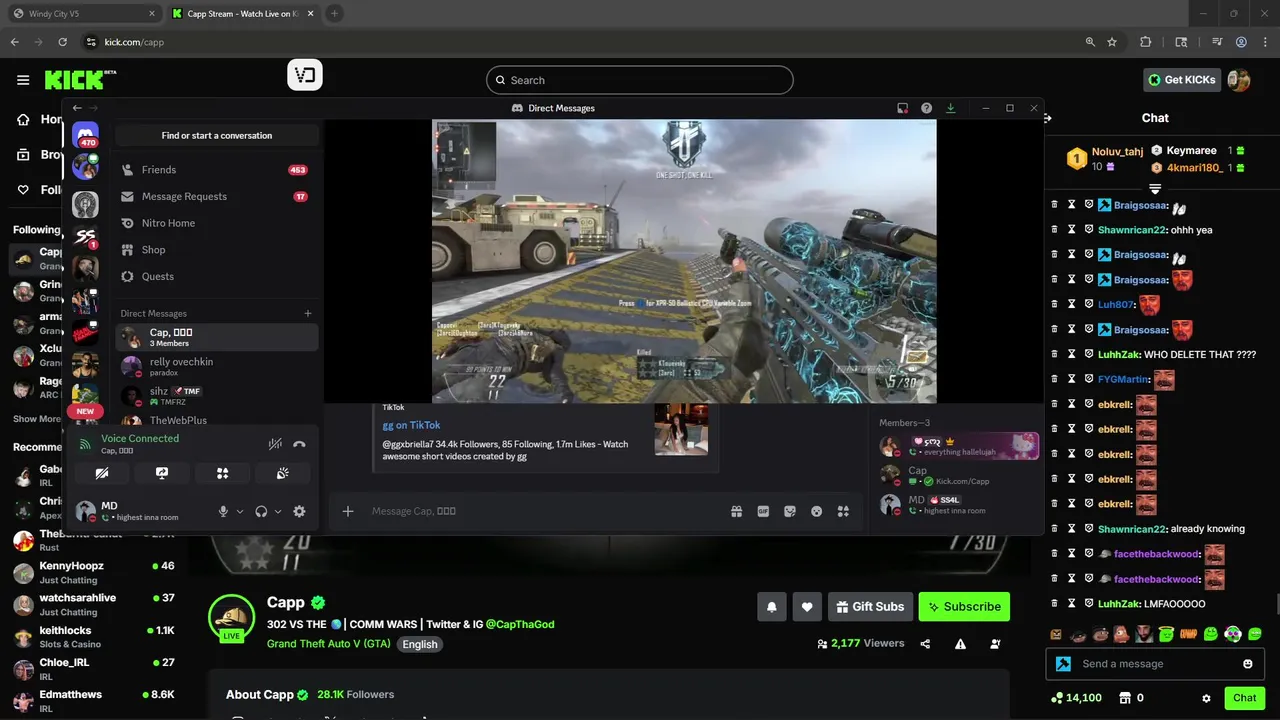Image resolution: width=1280 pixels, height=720 pixels.
Task: Open microphone input options dropdown
Action: [x=240, y=511]
